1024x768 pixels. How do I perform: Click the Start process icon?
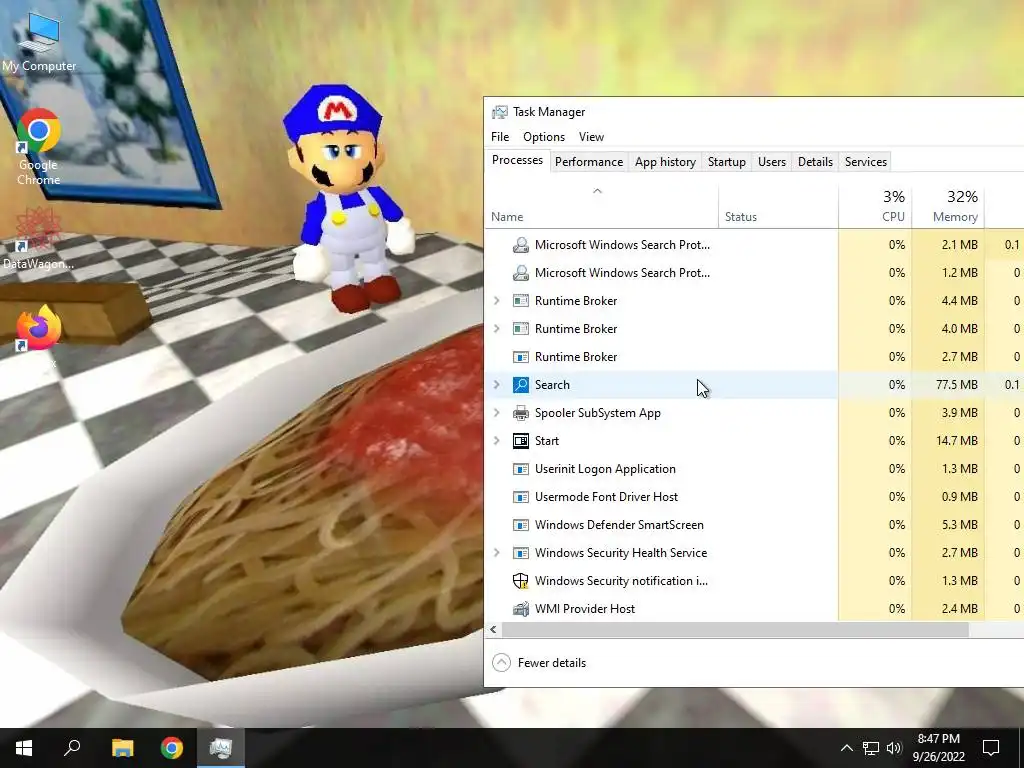click(x=520, y=441)
